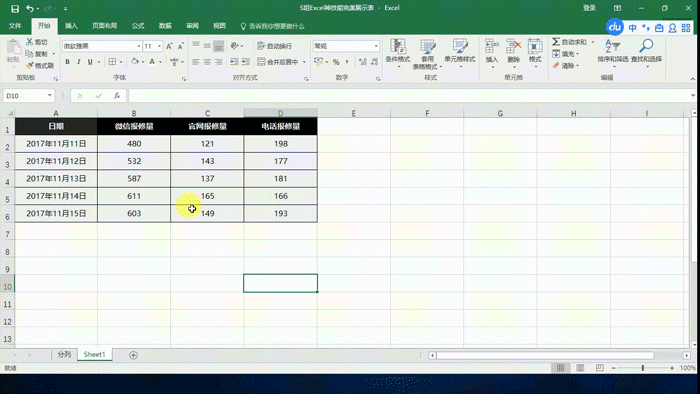This screenshot has width=700, height=394.
Task: Click the Decrease Decimal icon
Action: tap(375, 62)
